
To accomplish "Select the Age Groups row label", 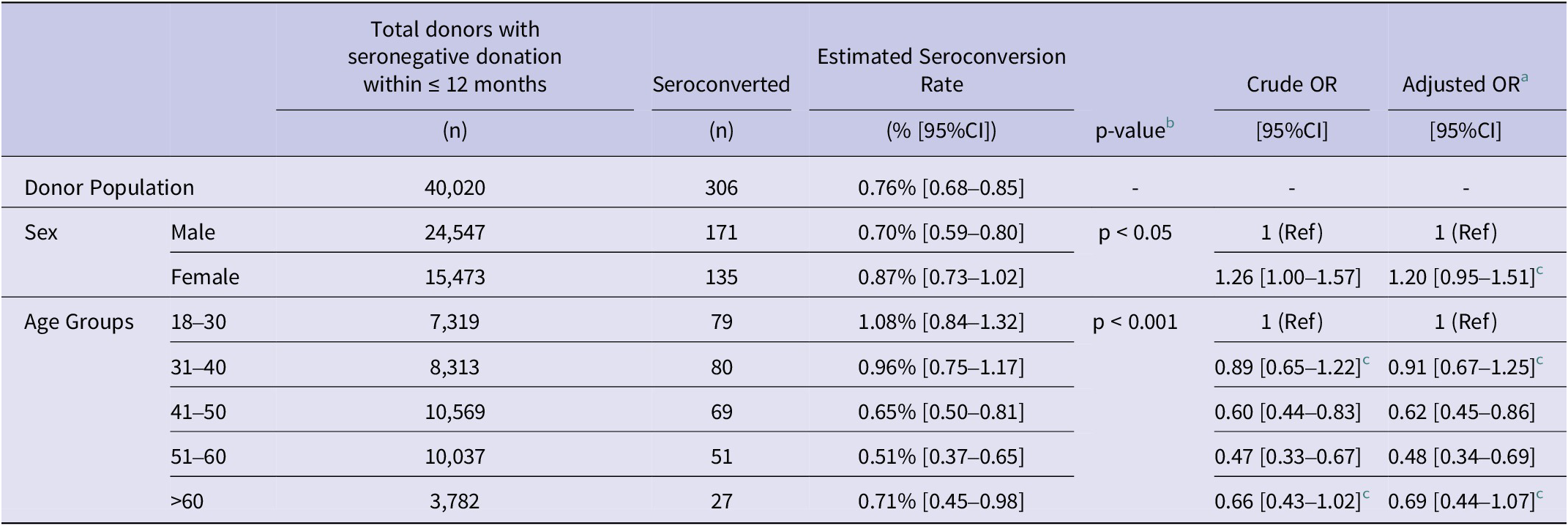I will pos(79,322).
